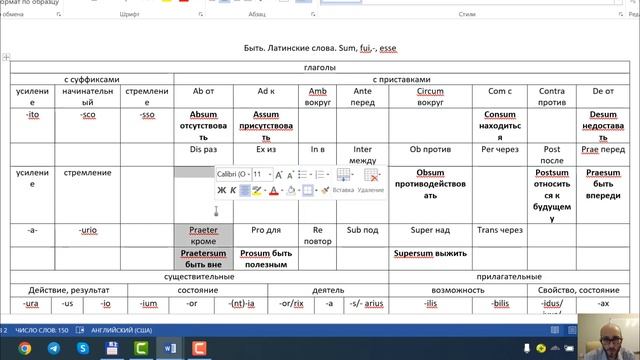Open the borders dropdown arrow
The image size is (640, 360).
click(316, 191)
